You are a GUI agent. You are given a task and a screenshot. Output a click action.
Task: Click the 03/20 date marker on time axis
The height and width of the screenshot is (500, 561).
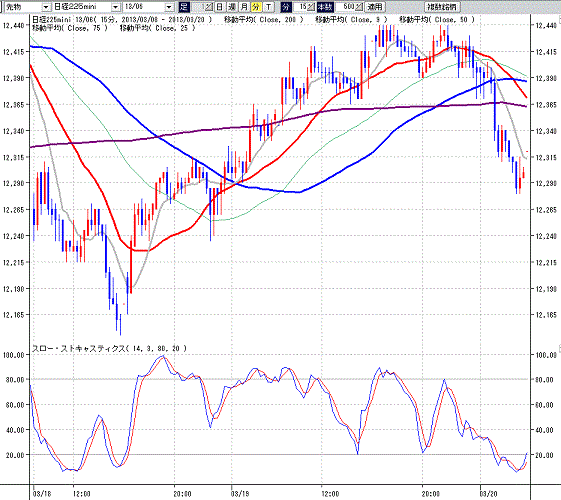(x=488, y=494)
